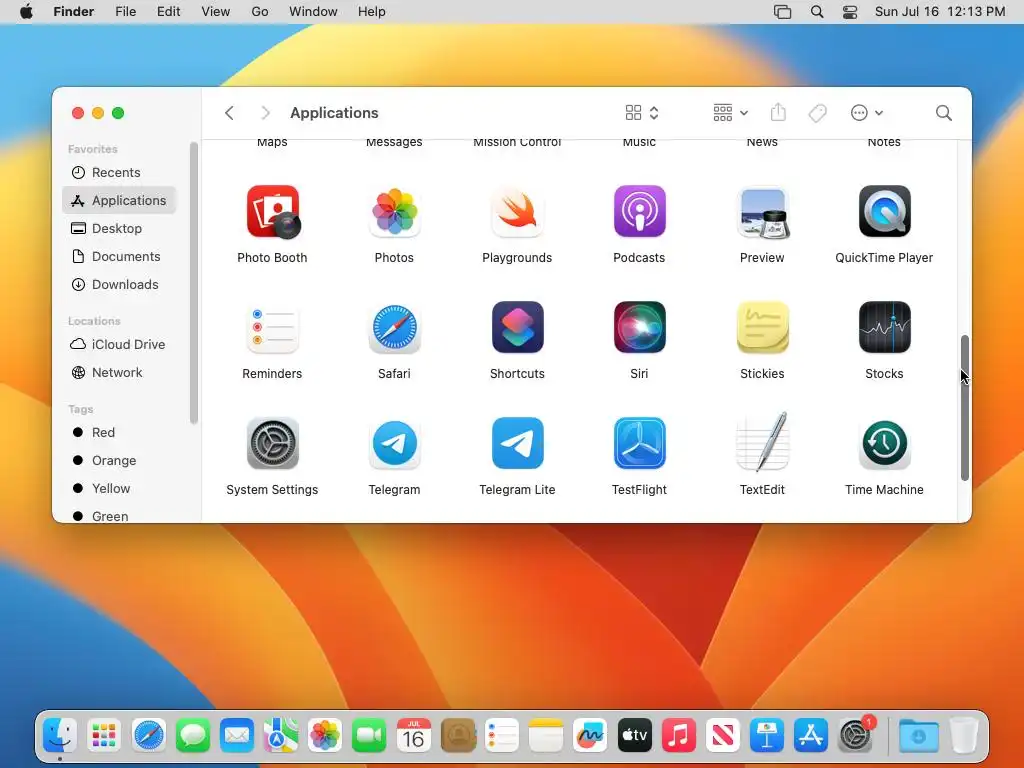Screen dimensions: 1024x768
Task: Open Keynote from the Dock
Action: click(x=767, y=736)
